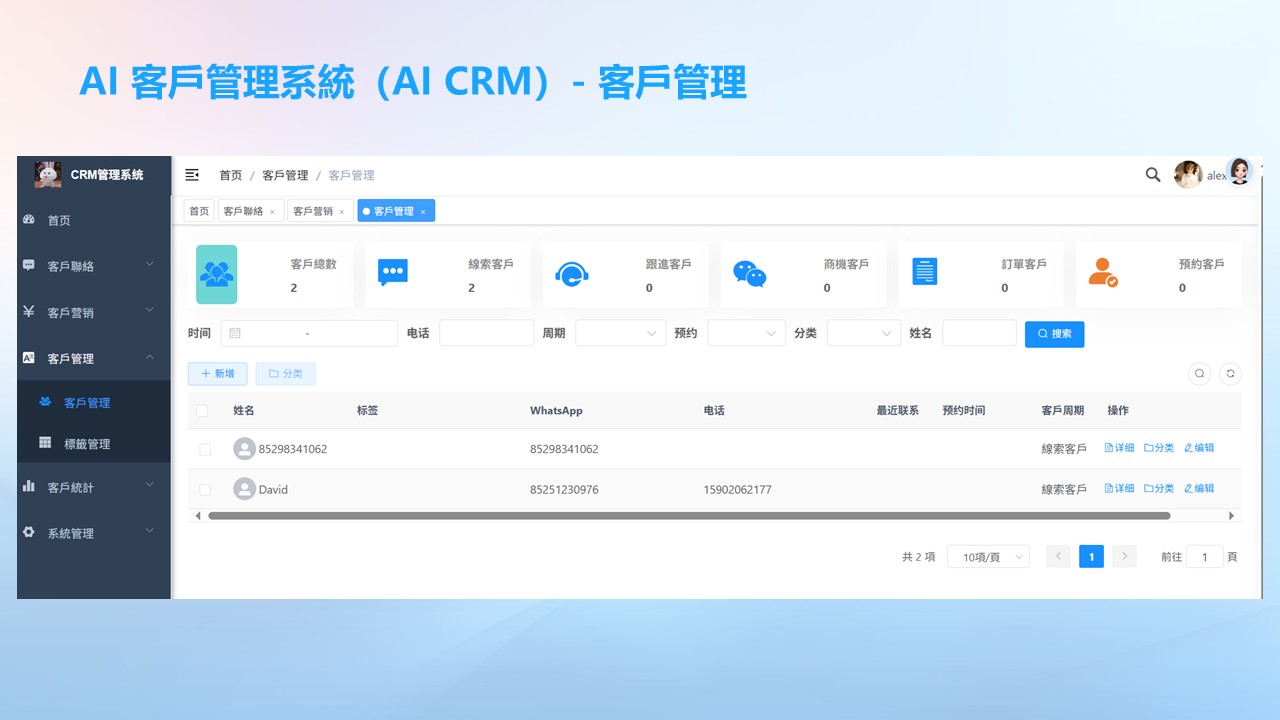Image resolution: width=1280 pixels, height=720 pixels.
Task: Check the box for customer 85298341062
Action: pos(204,450)
